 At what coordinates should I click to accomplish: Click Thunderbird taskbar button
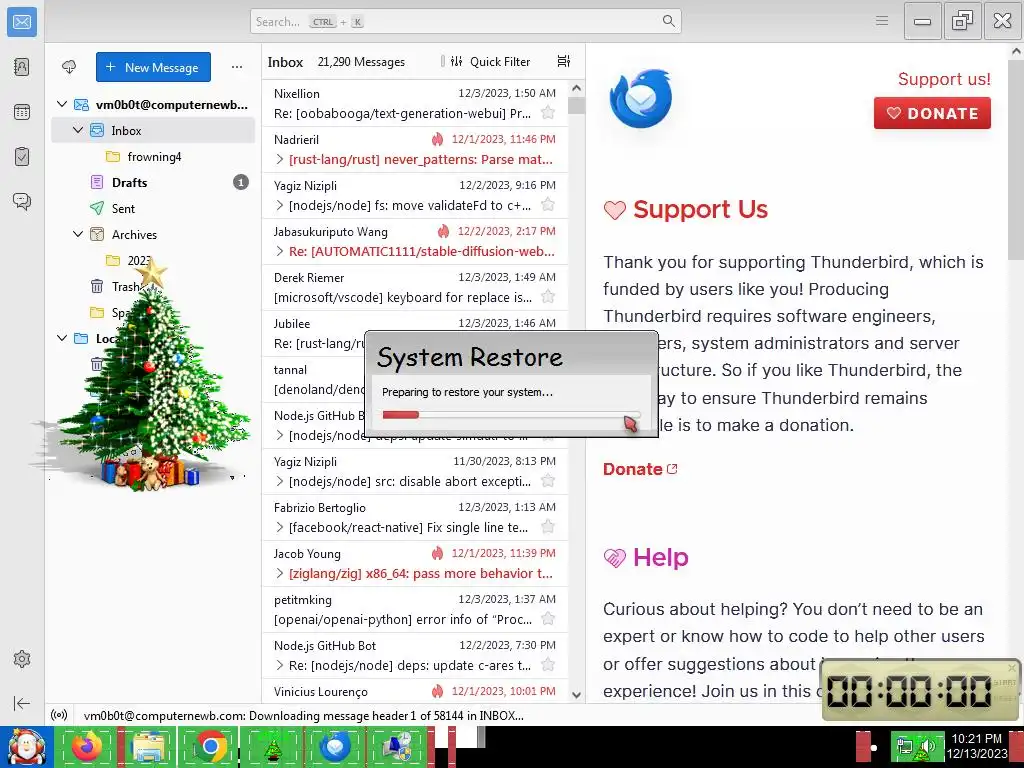pyautogui.click(x=334, y=746)
